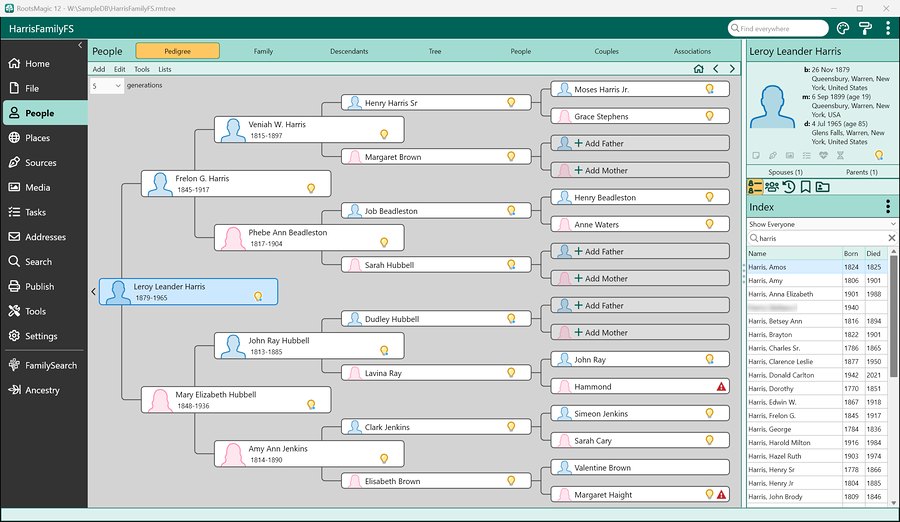Go forward with the pedigree next arrow

[732, 68]
